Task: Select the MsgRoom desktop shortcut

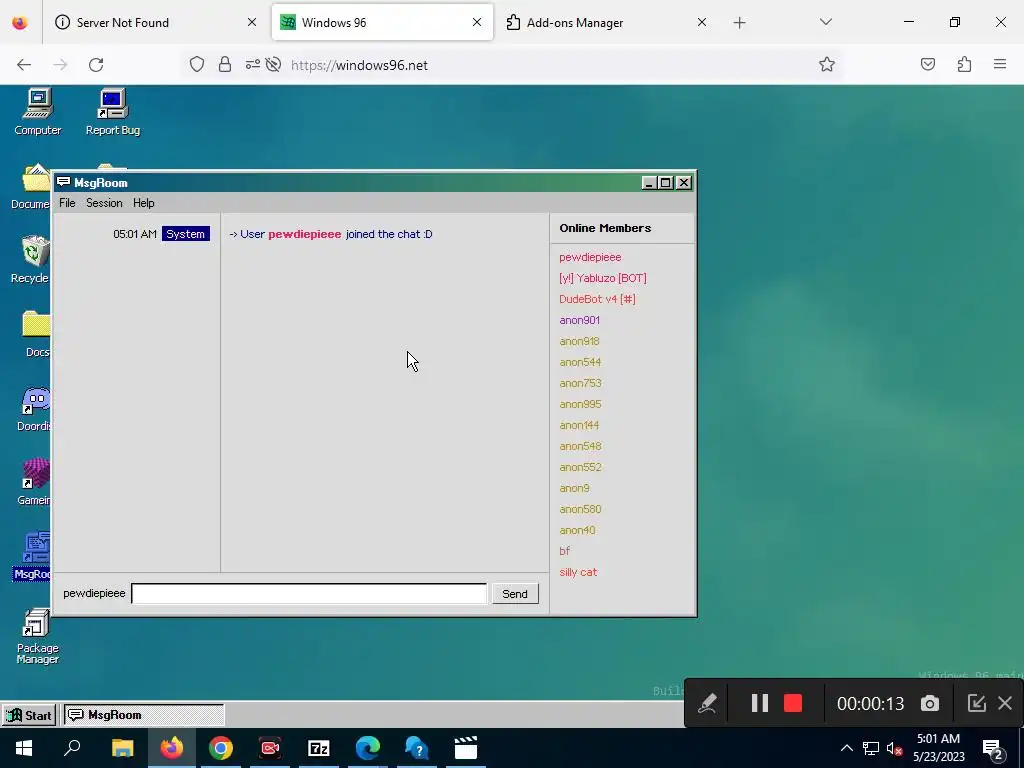Action: 33,556
